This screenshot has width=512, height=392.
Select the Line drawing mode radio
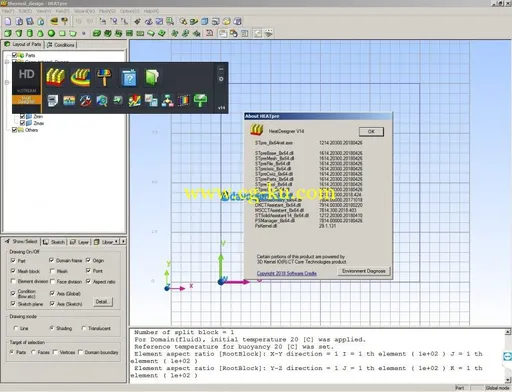click(16, 328)
